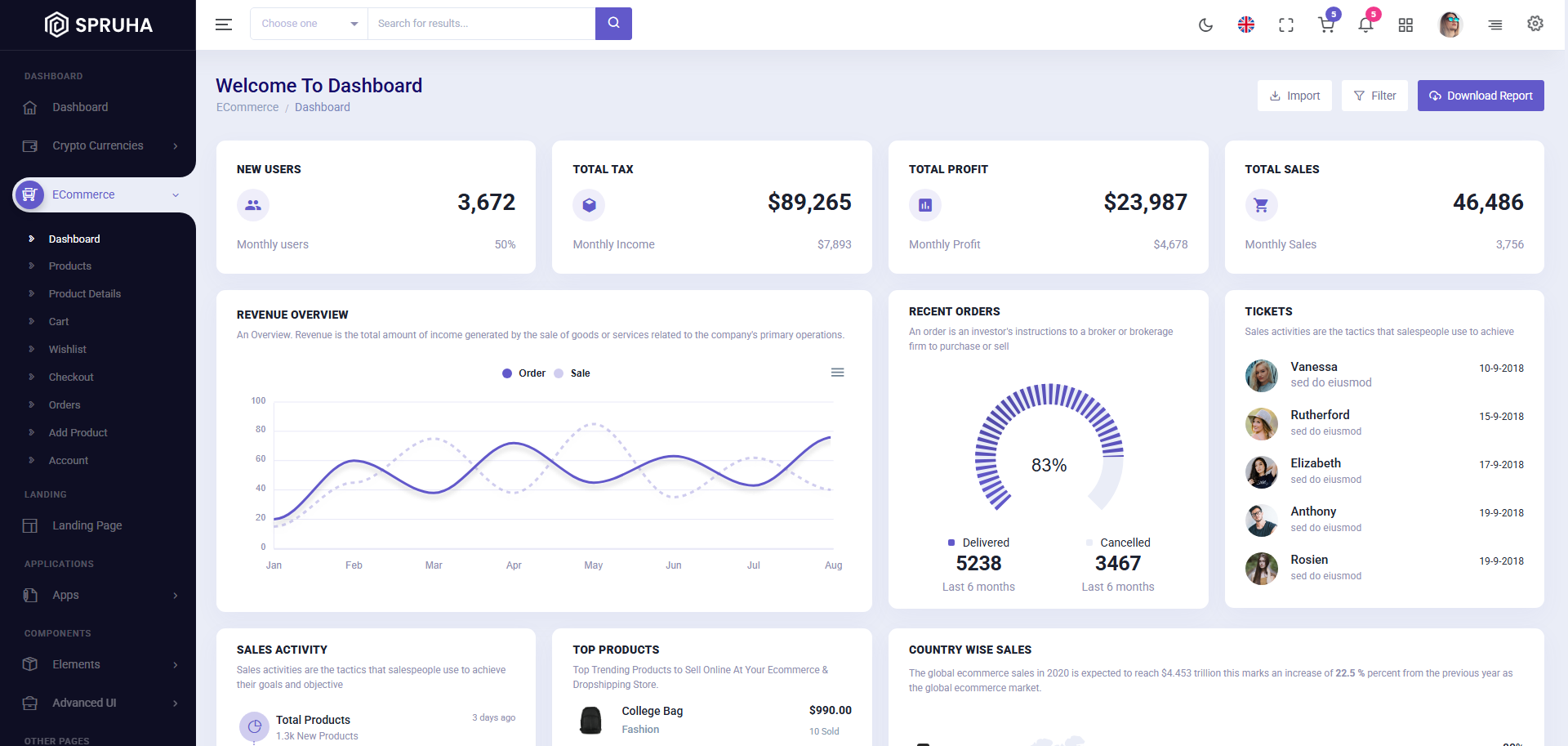This screenshot has width=1568, height=746.
Task: Open the Orders menu item
Action: click(65, 405)
